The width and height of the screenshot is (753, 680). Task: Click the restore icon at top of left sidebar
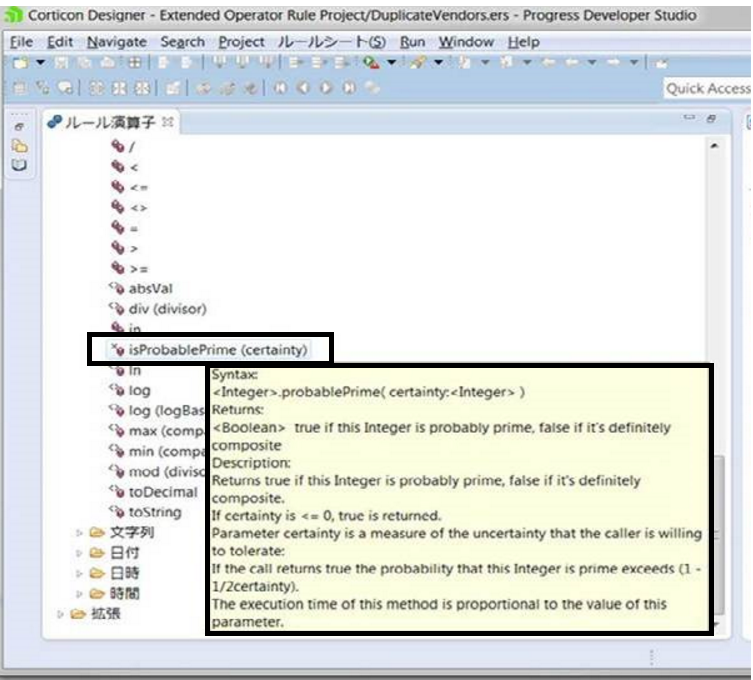19,127
